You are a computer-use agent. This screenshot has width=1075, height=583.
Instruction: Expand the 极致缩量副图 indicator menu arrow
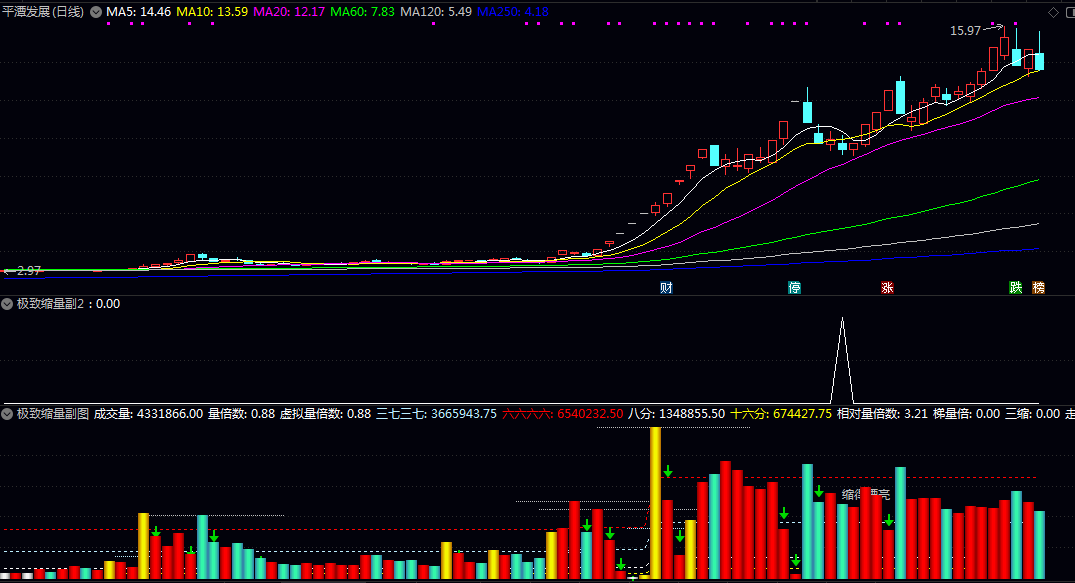tap(8, 413)
